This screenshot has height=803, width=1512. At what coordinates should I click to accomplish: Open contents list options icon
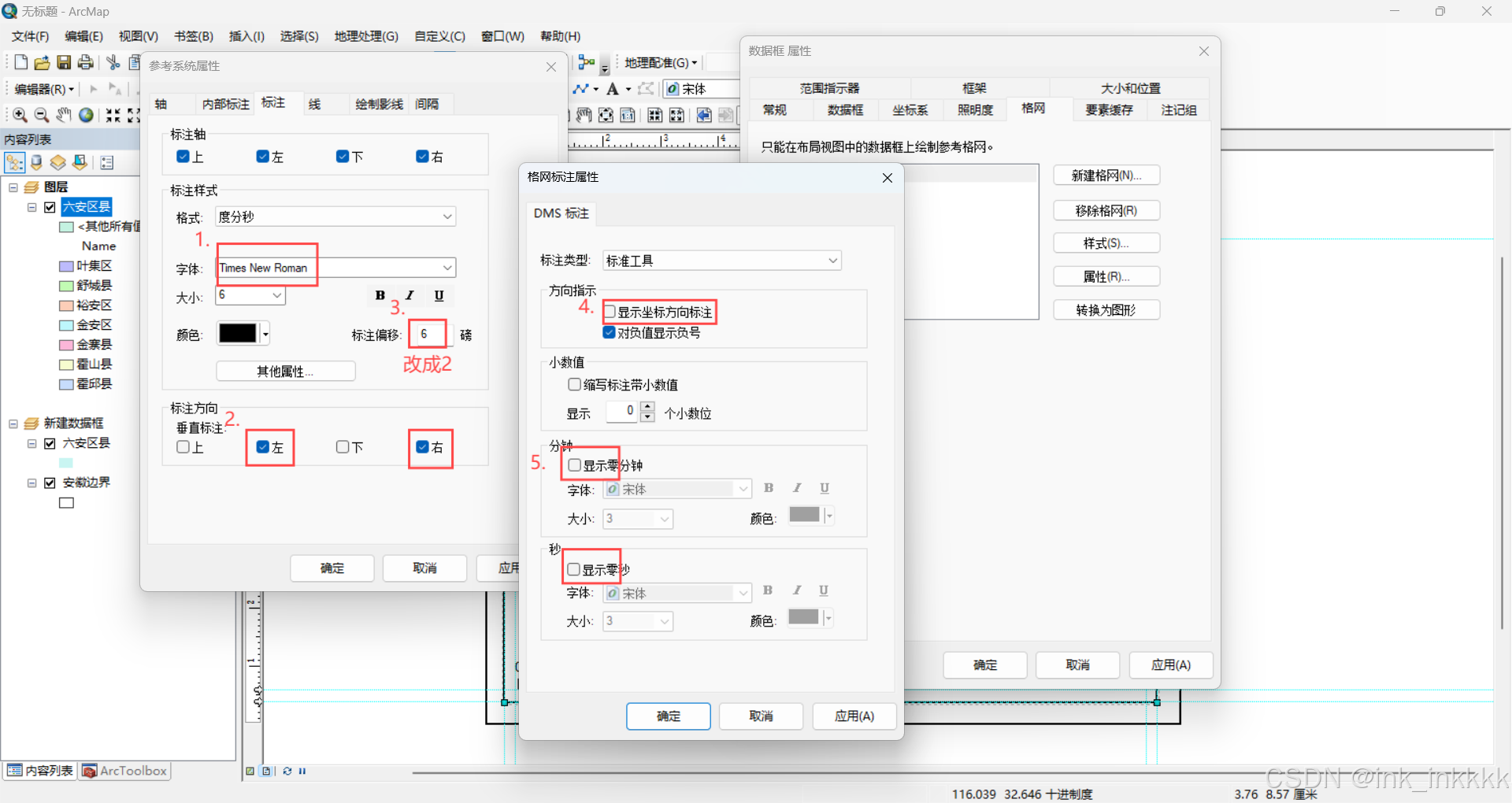pyautogui.click(x=107, y=162)
